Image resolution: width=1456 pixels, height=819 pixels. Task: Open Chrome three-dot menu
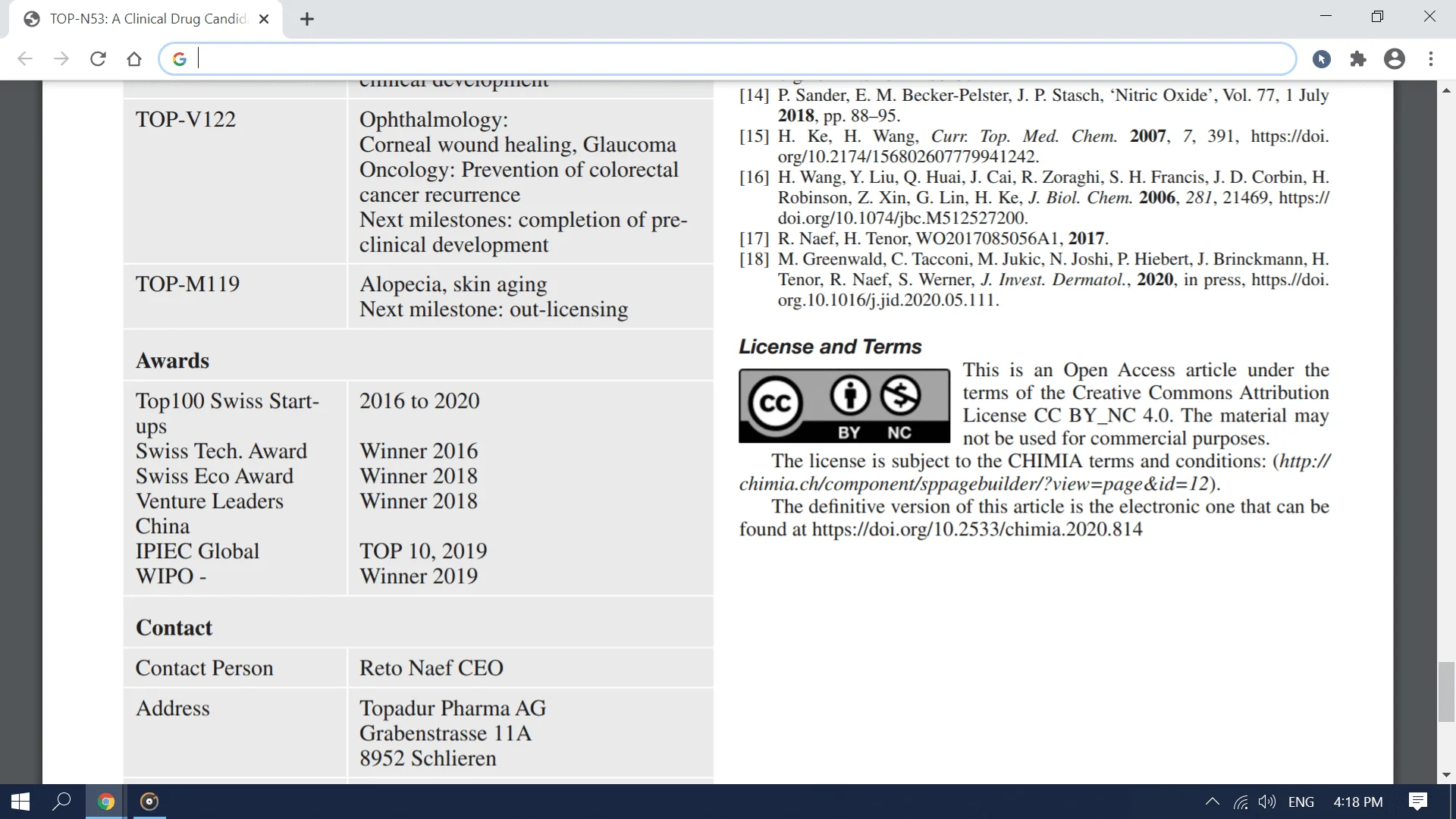(1431, 59)
